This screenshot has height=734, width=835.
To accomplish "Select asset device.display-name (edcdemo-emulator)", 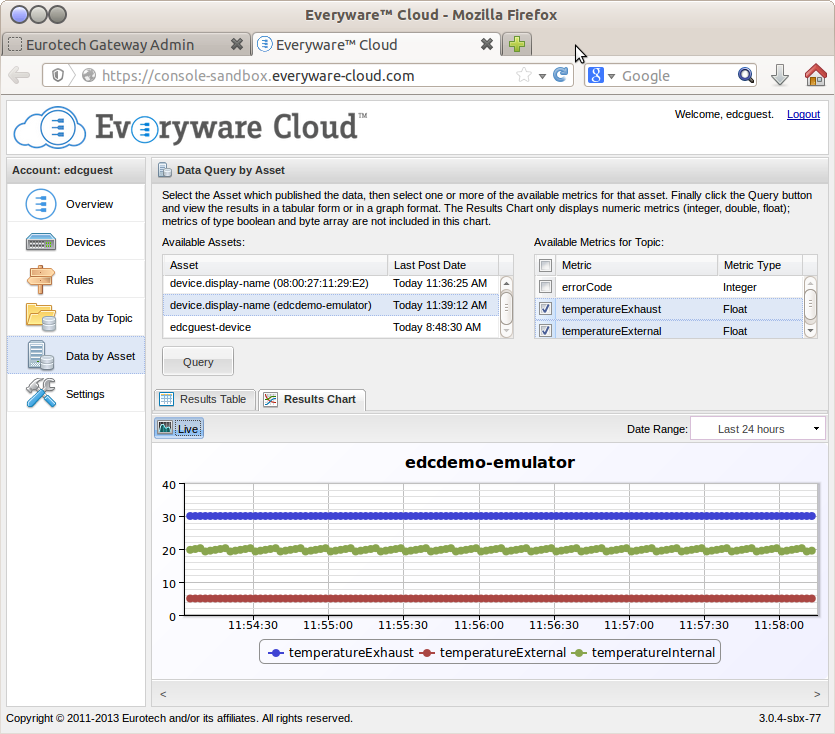I will (x=331, y=305).
